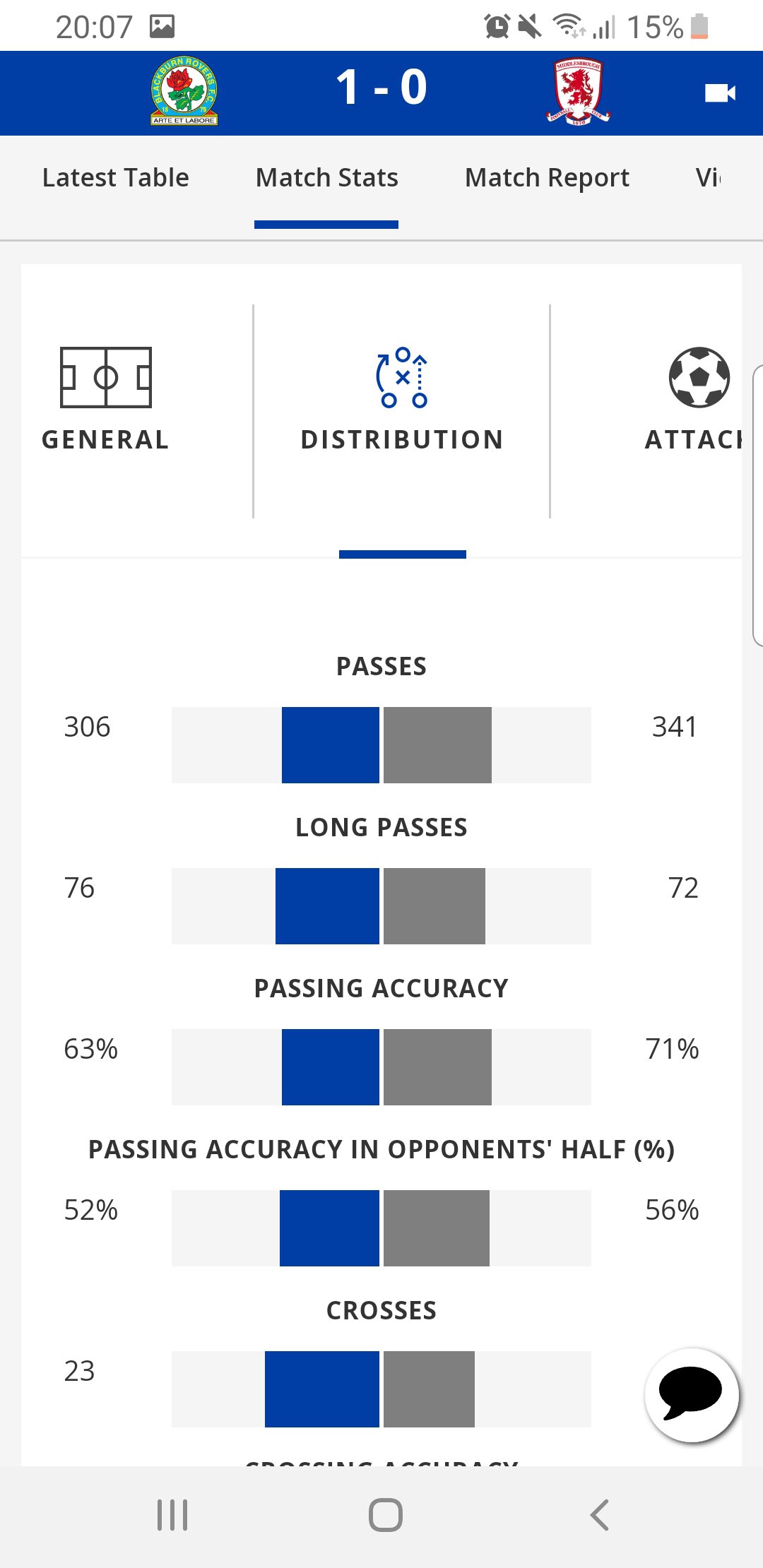The image size is (763, 1568).
Task: Tap the Blackburn Rovers club crest
Action: pos(184,91)
